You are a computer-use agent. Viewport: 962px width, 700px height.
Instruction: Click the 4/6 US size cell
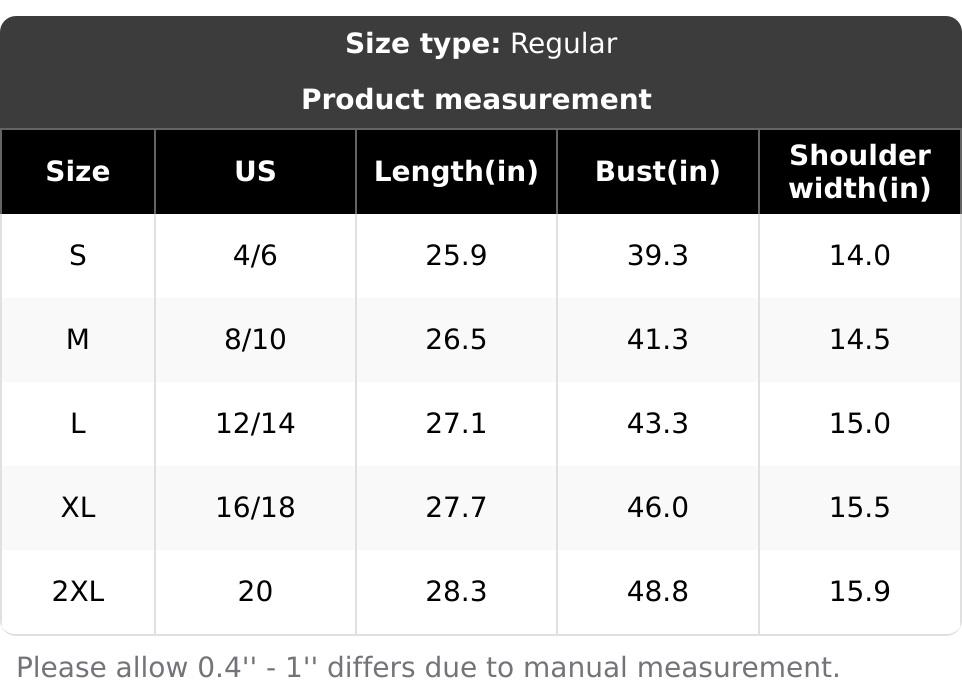pyautogui.click(x=255, y=256)
